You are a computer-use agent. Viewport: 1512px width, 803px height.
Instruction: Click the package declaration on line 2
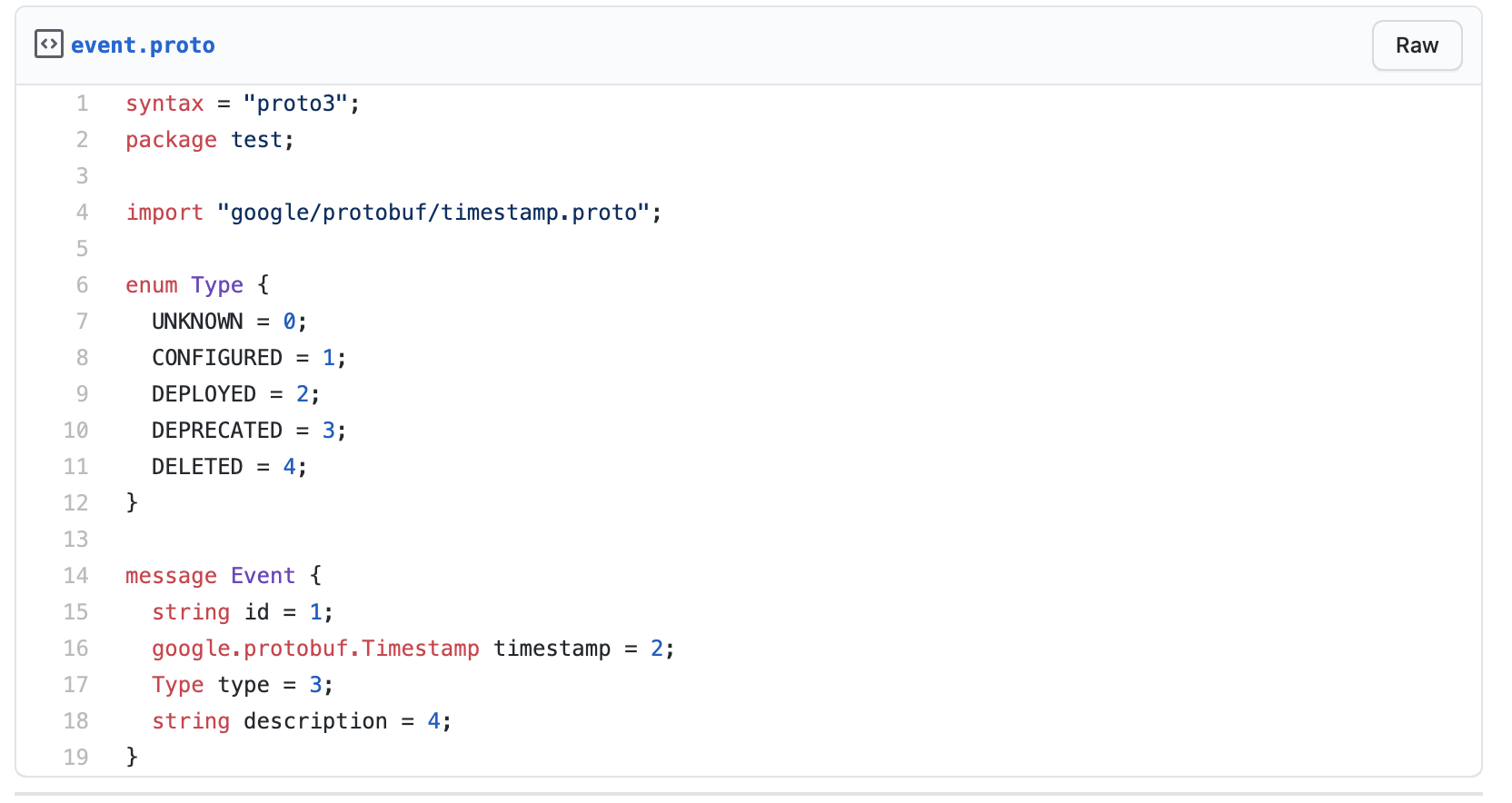171,139
